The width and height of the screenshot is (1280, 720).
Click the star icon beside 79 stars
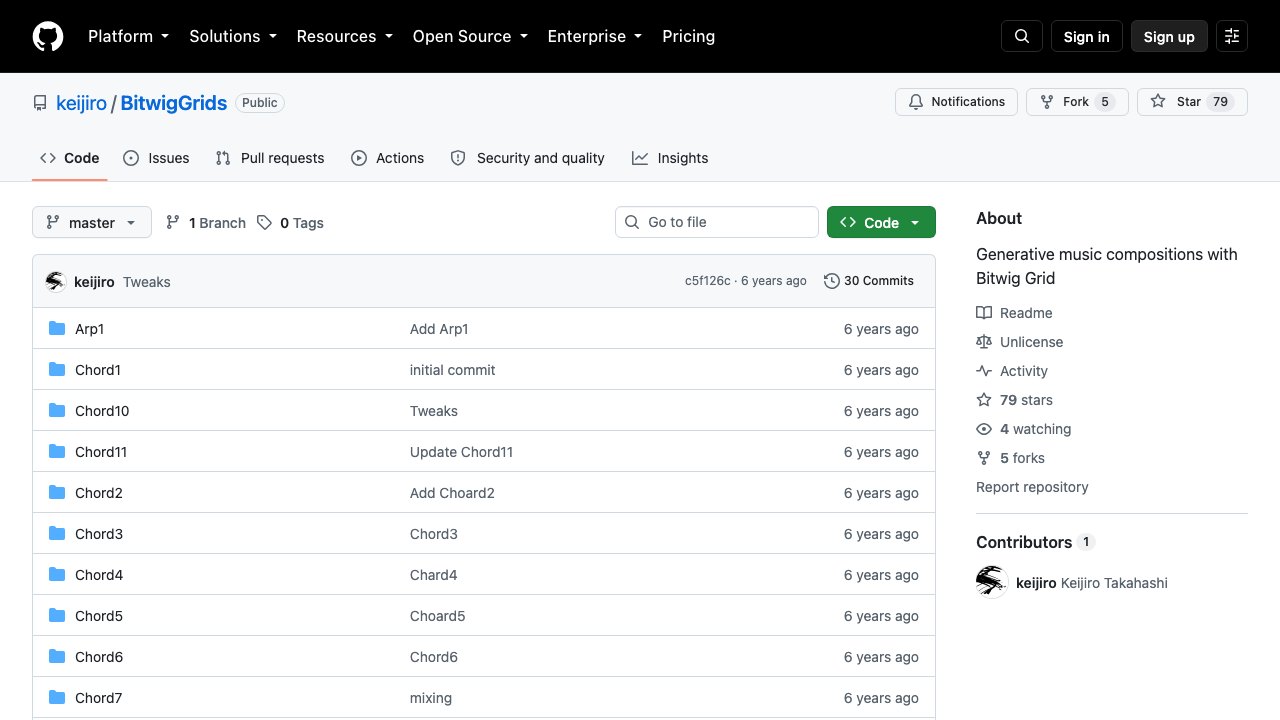pyautogui.click(x=984, y=400)
